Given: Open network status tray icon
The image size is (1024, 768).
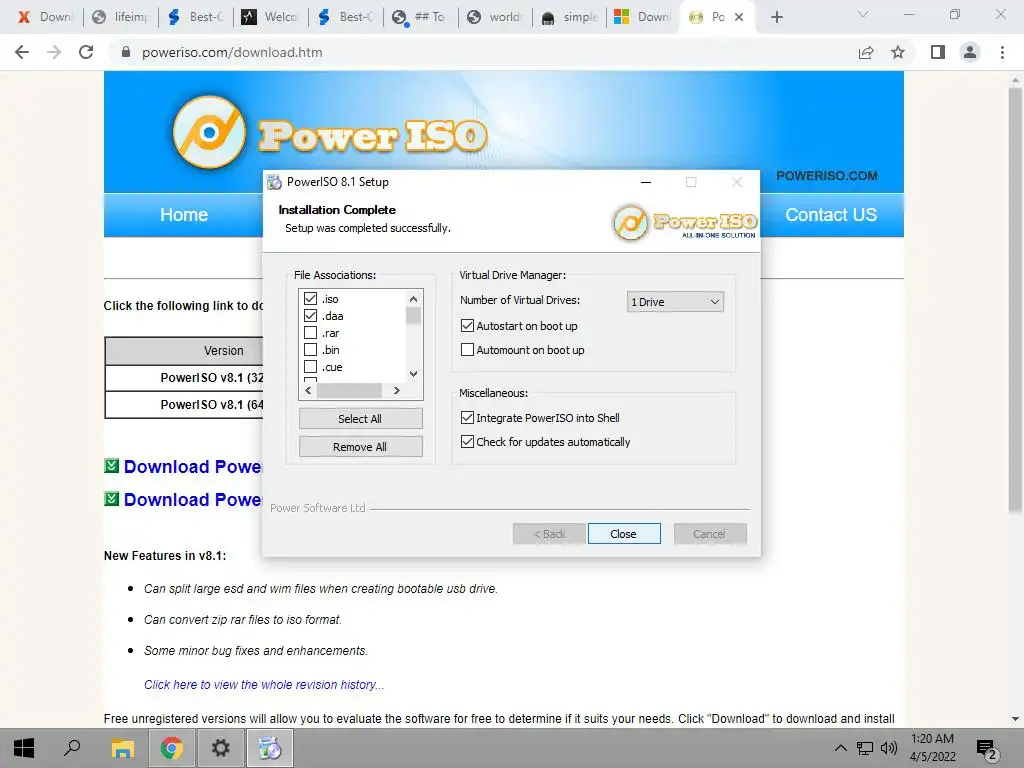Looking at the screenshot, I should pos(865,748).
